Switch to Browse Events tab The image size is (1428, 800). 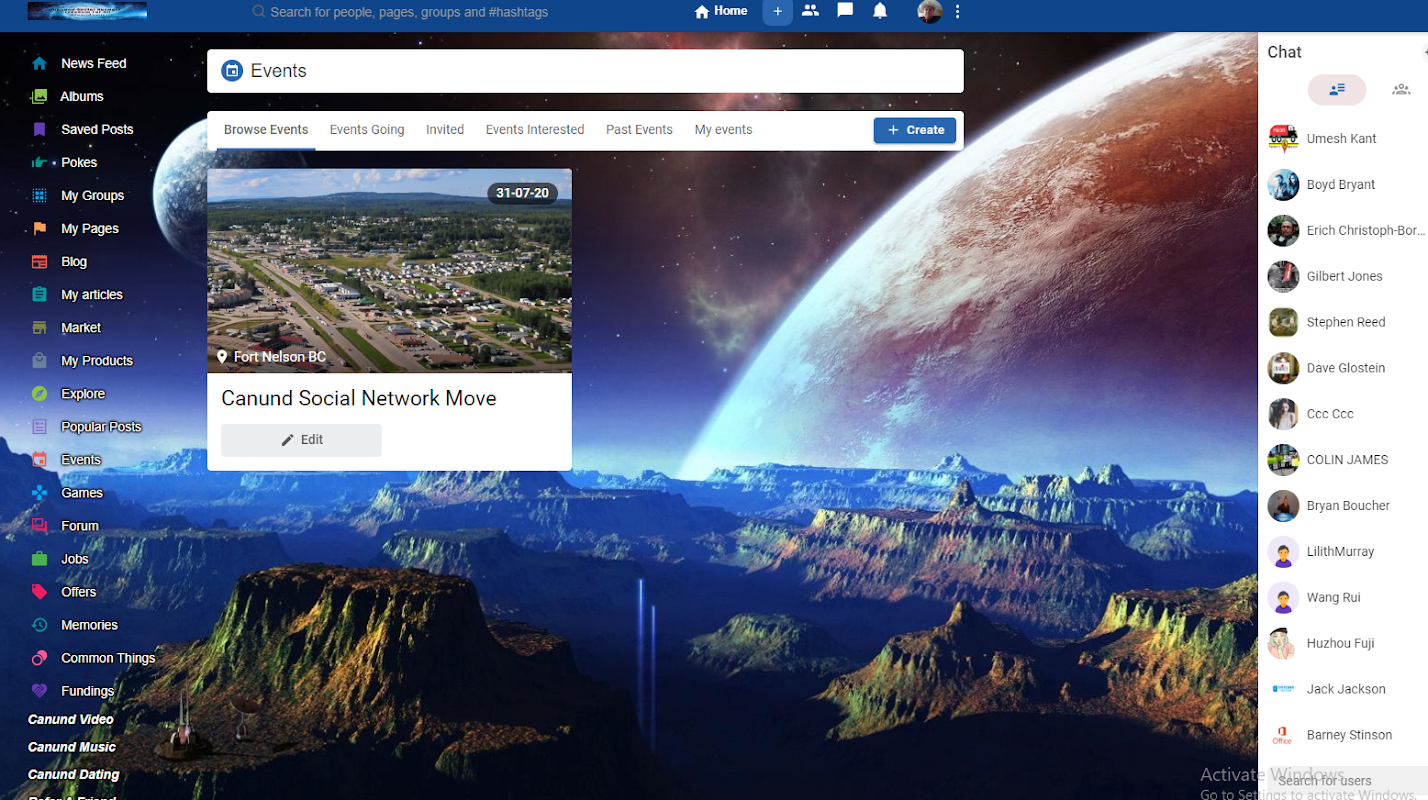266,130
